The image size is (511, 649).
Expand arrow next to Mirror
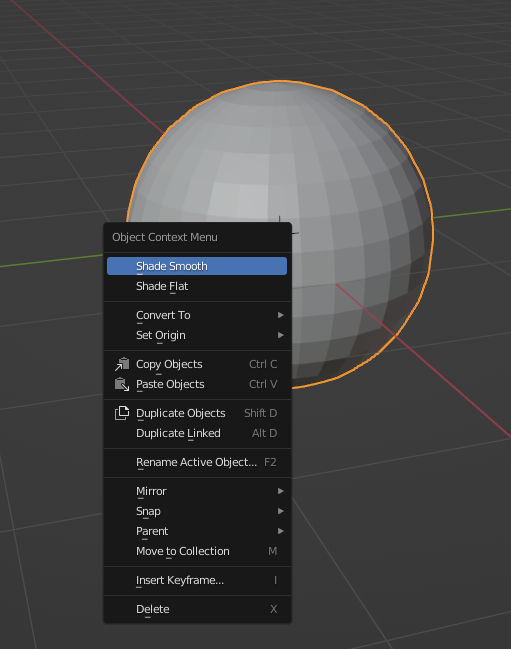coord(281,491)
